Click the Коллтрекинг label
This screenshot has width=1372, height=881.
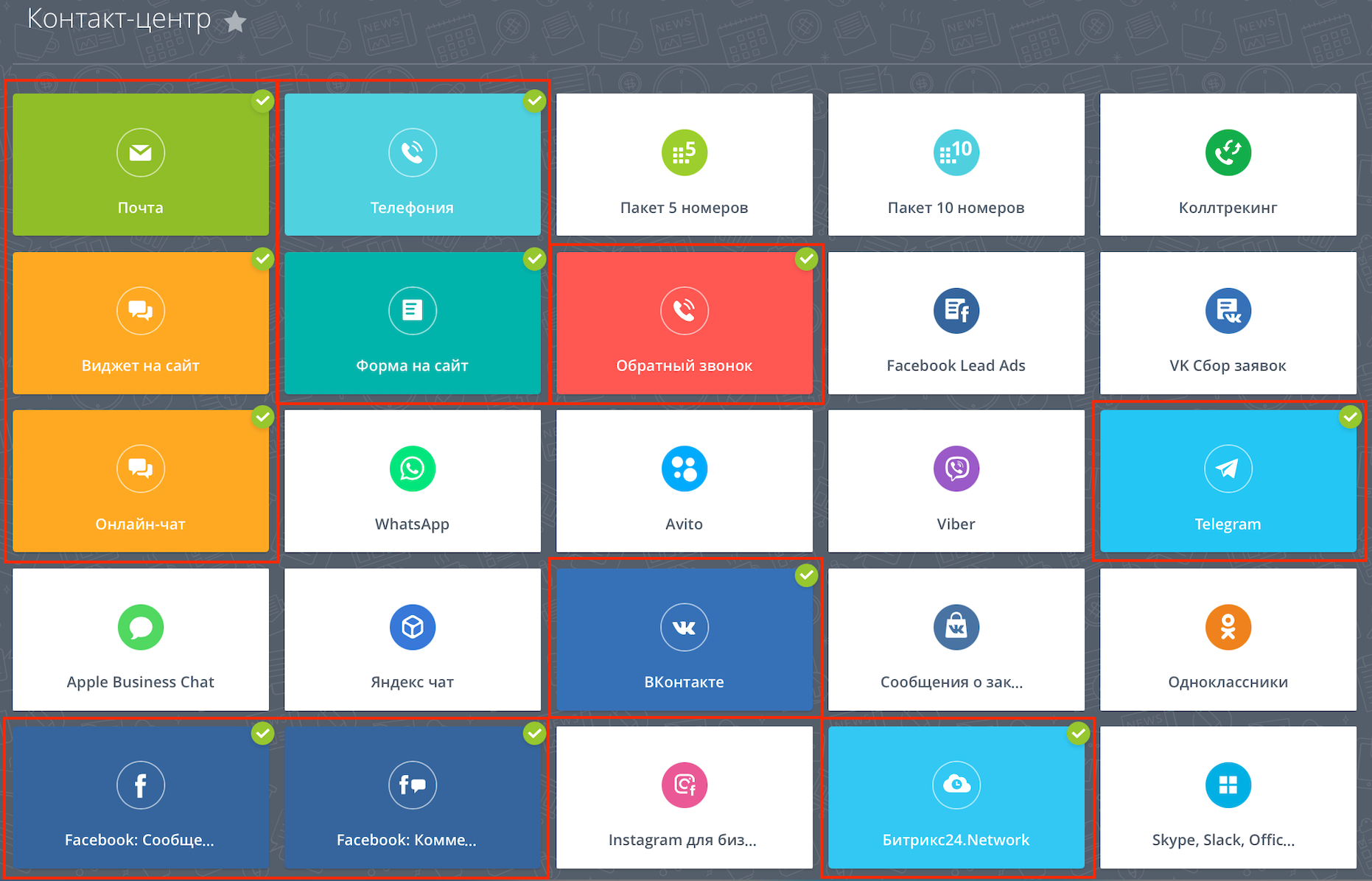click(x=1228, y=208)
